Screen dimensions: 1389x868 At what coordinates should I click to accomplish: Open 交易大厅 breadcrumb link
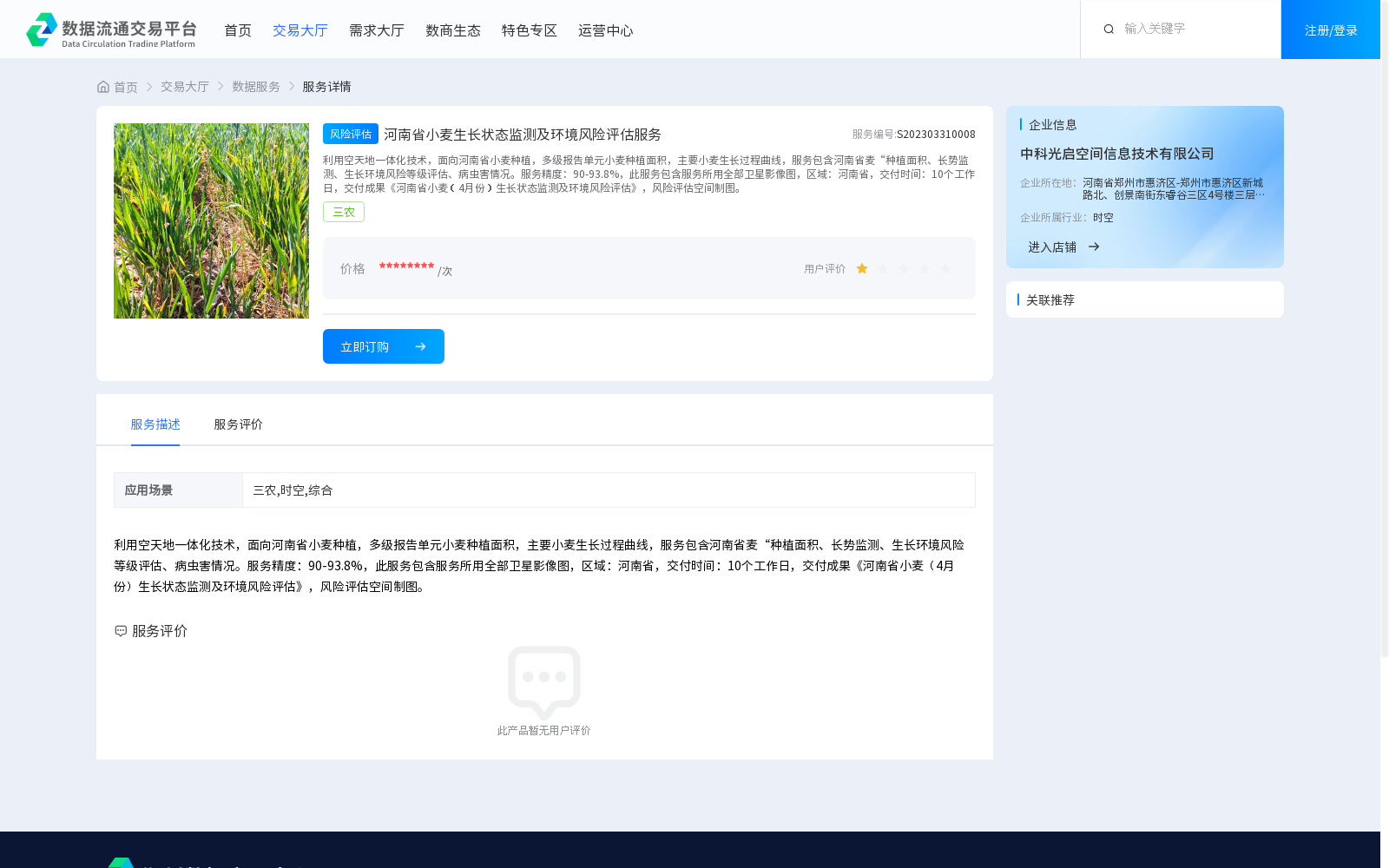point(185,87)
